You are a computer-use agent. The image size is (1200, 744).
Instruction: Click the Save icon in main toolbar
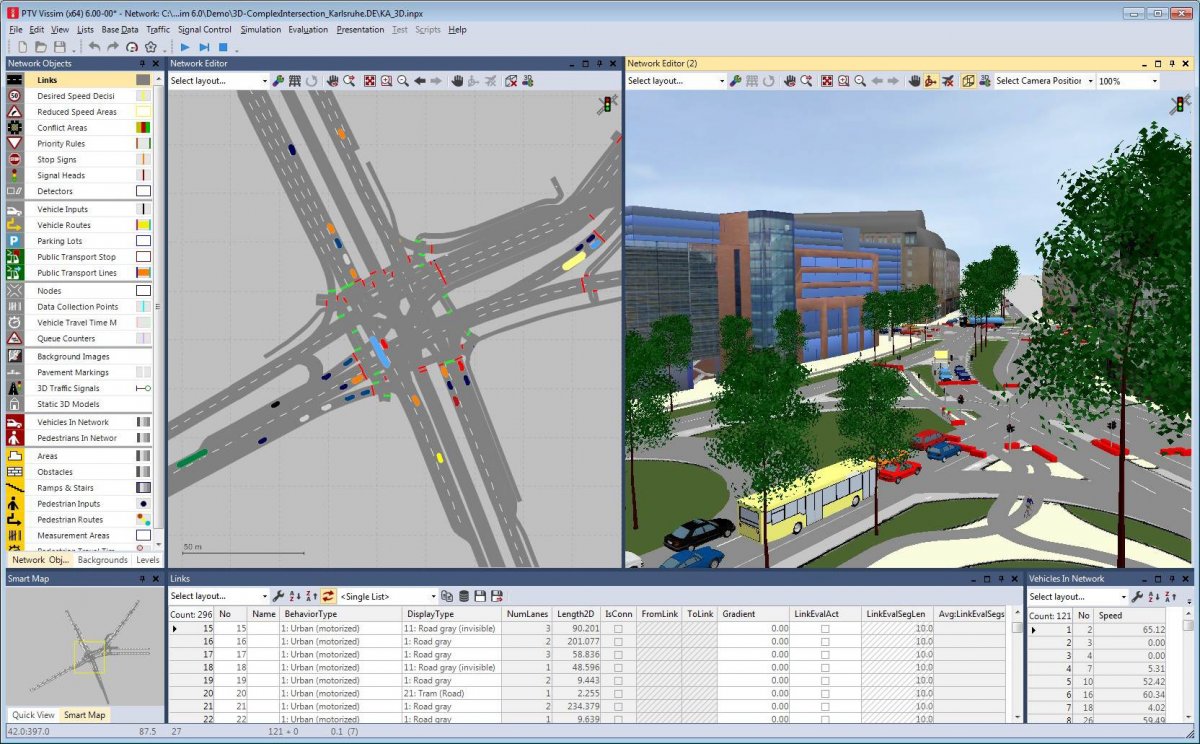click(60, 47)
